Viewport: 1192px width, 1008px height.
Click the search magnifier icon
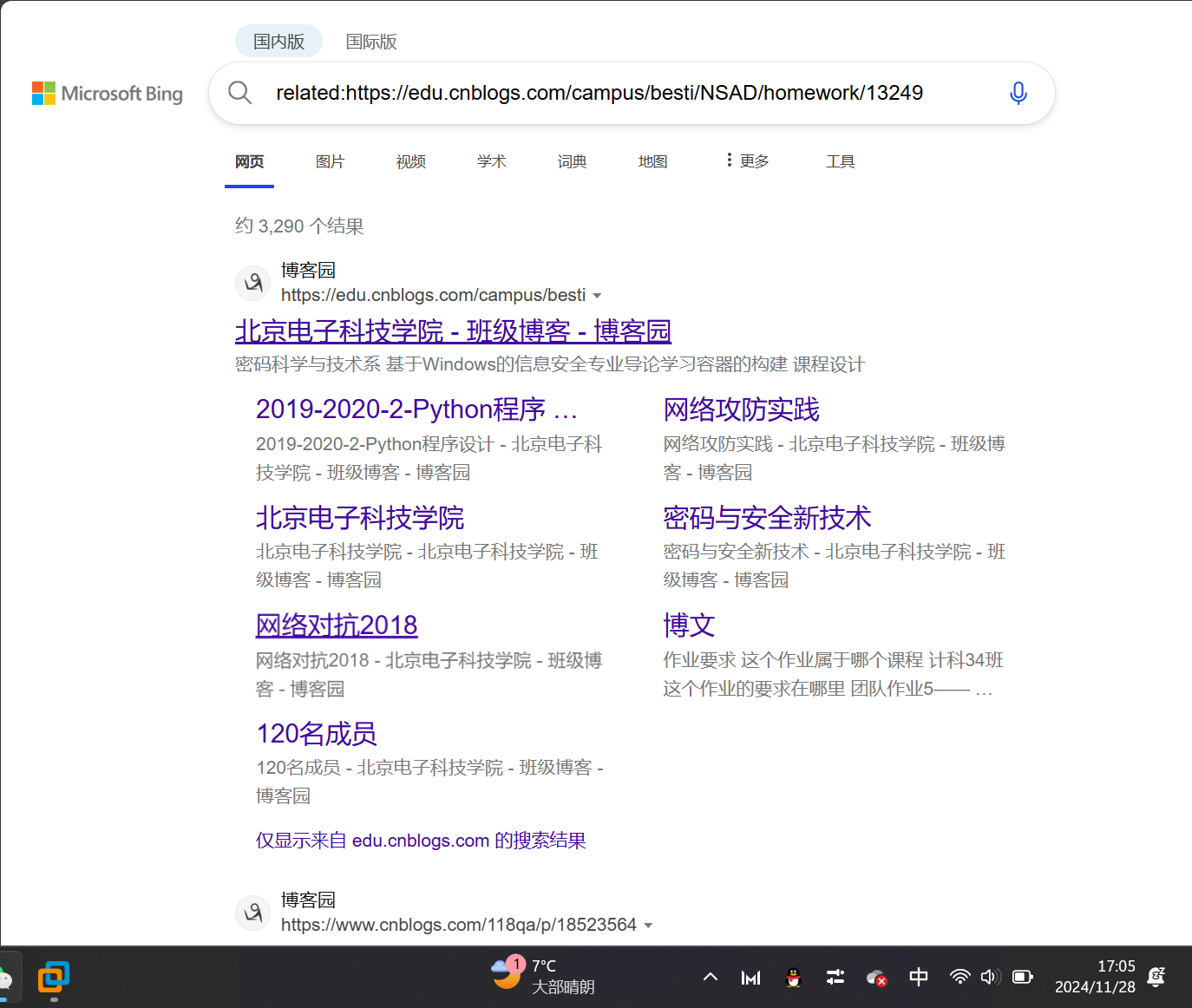tap(240, 93)
